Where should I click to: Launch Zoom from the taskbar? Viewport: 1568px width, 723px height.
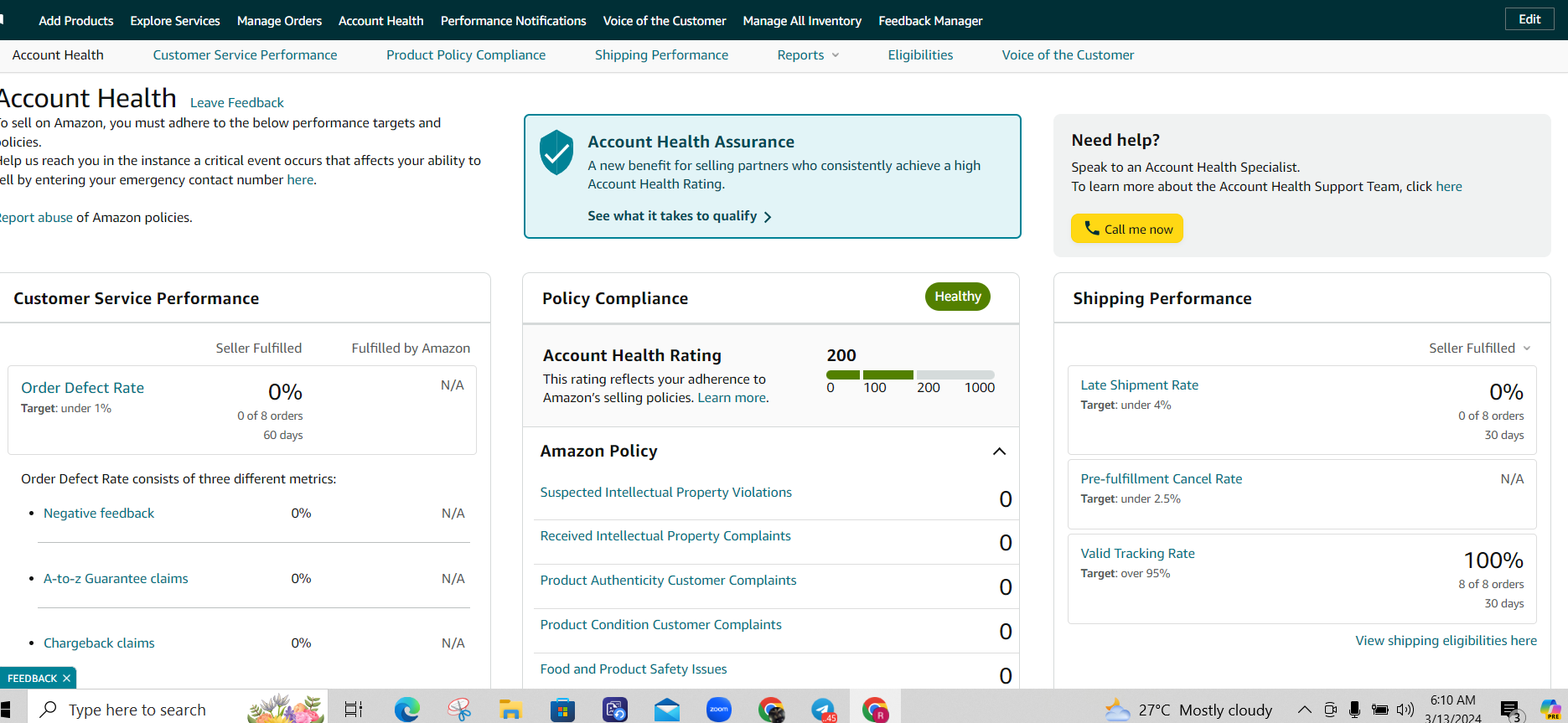(719, 710)
